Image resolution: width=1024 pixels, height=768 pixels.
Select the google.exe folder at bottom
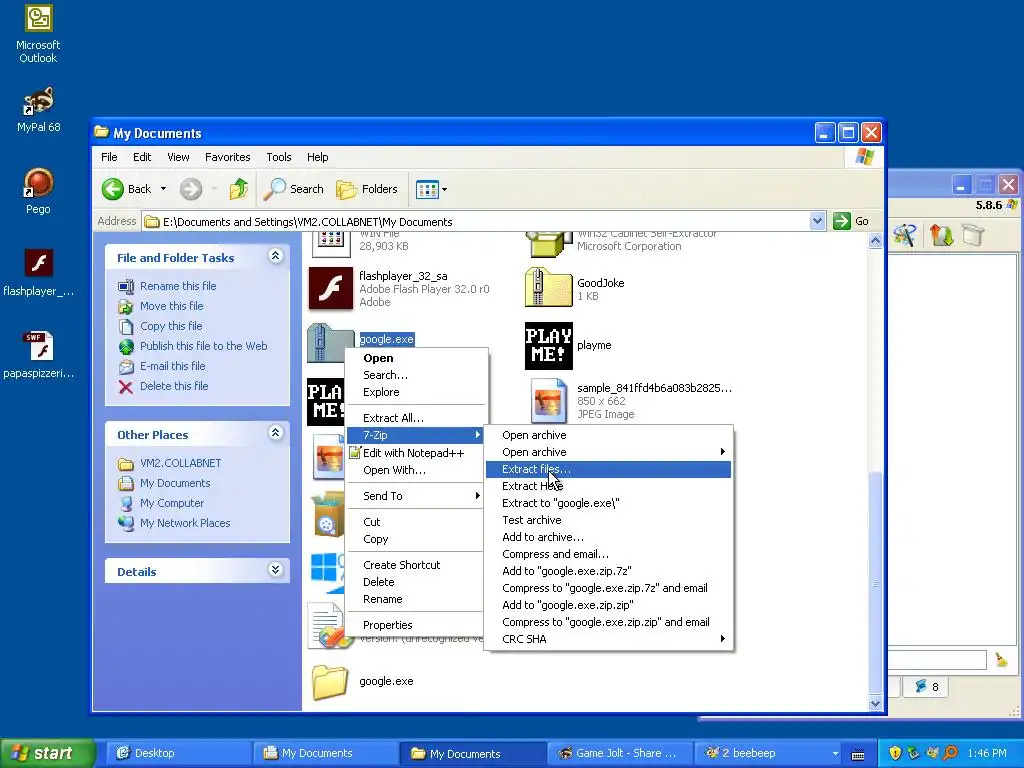[330, 681]
